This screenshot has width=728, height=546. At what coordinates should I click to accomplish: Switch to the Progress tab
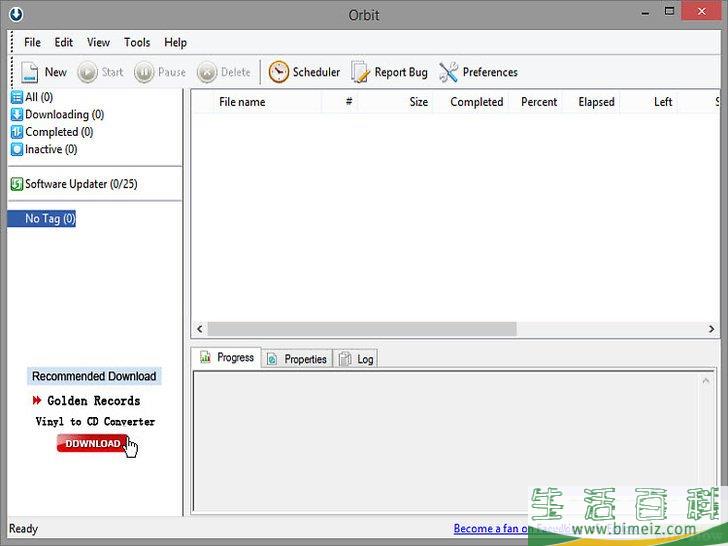pyautogui.click(x=227, y=358)
